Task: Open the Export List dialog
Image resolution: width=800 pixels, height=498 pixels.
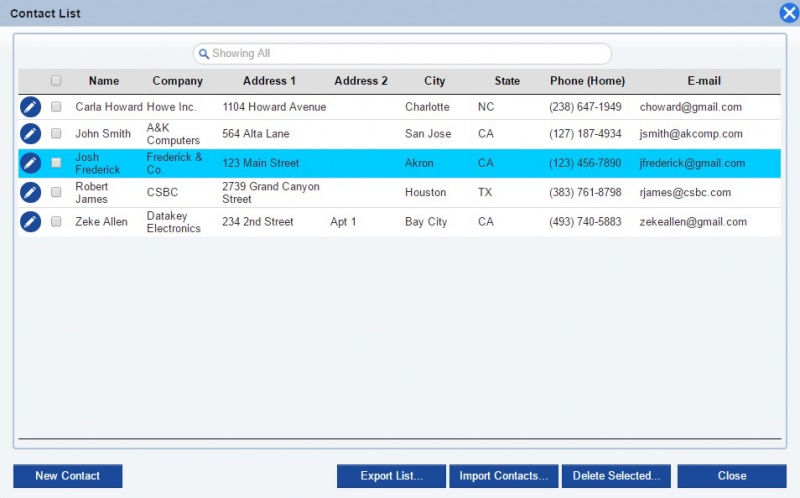Action: tap(391, 476)
